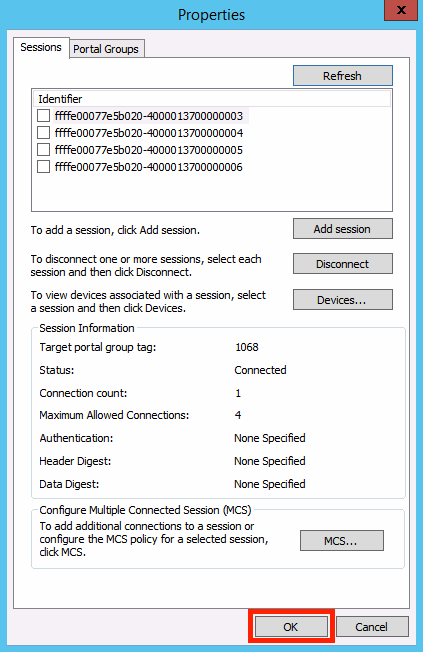Check the box for session ending in 0006
Viewport: 423px width, 652px height.
[44, 167]
